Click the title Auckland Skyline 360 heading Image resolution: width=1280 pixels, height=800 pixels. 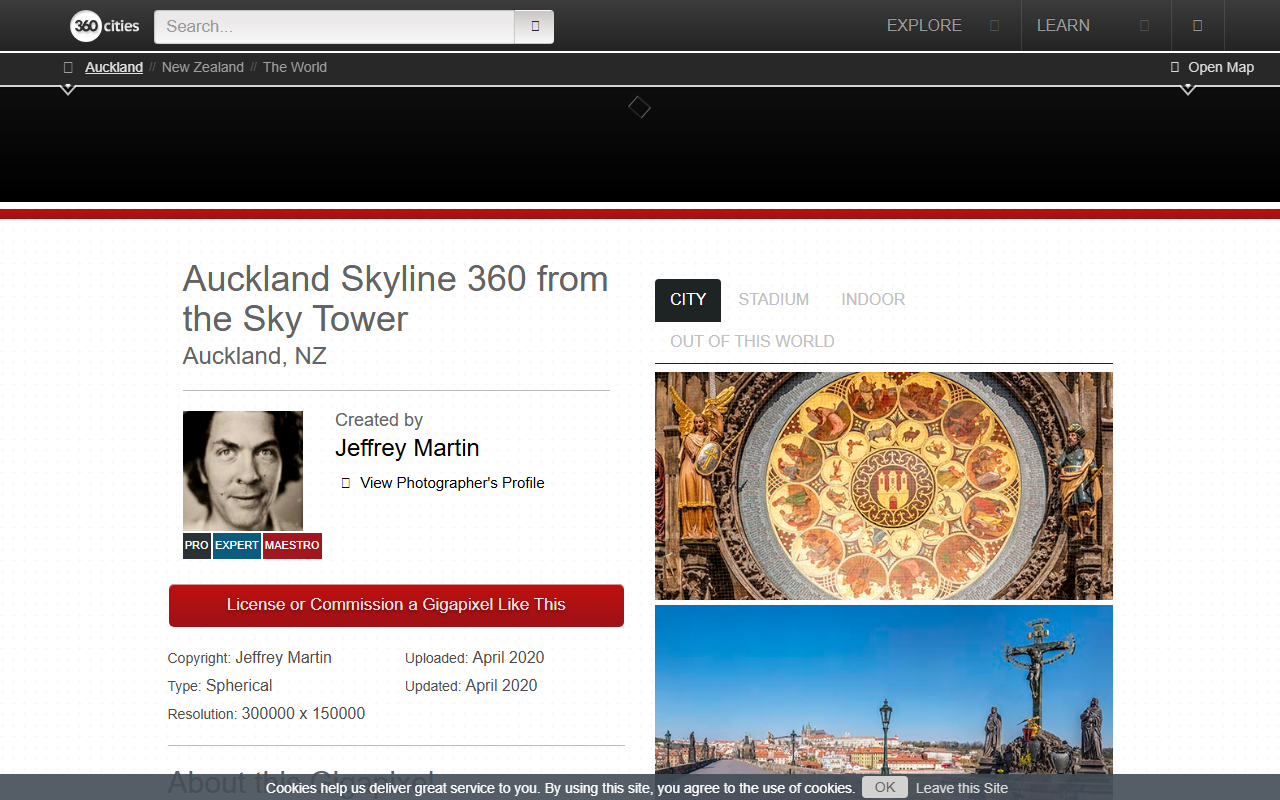pyautogui.click(x=396, y=298)
